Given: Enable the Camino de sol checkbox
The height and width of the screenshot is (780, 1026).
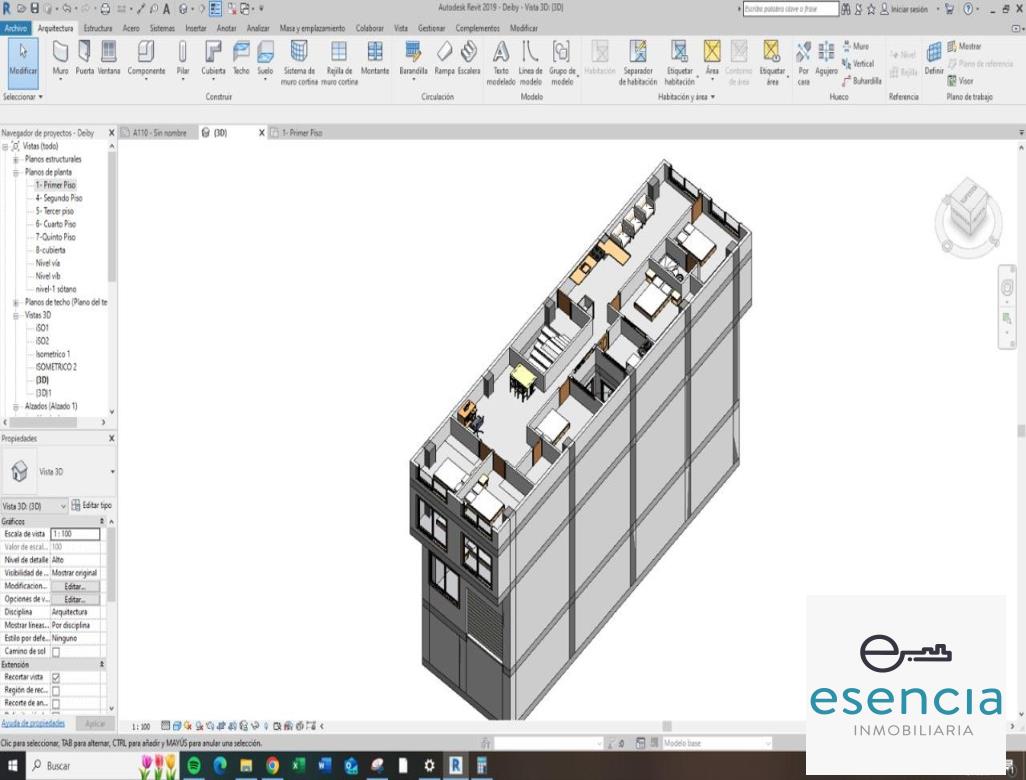Looking at the screenshot, I should 56,652.
